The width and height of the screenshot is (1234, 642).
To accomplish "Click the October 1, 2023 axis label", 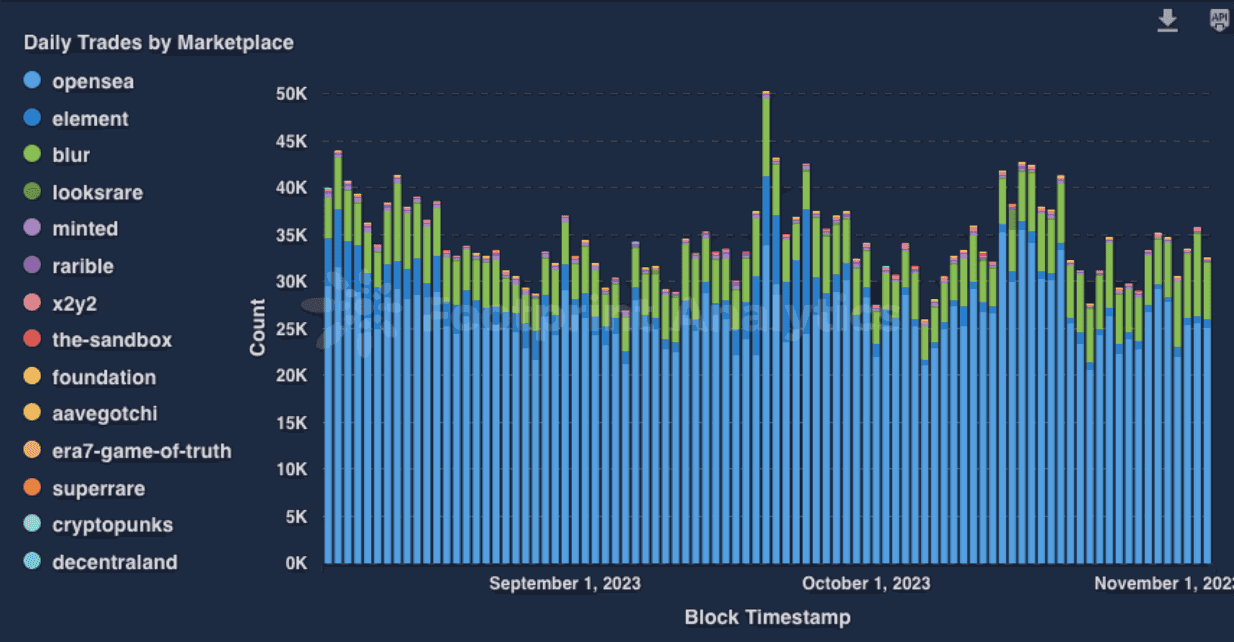I will click(866, 583).
